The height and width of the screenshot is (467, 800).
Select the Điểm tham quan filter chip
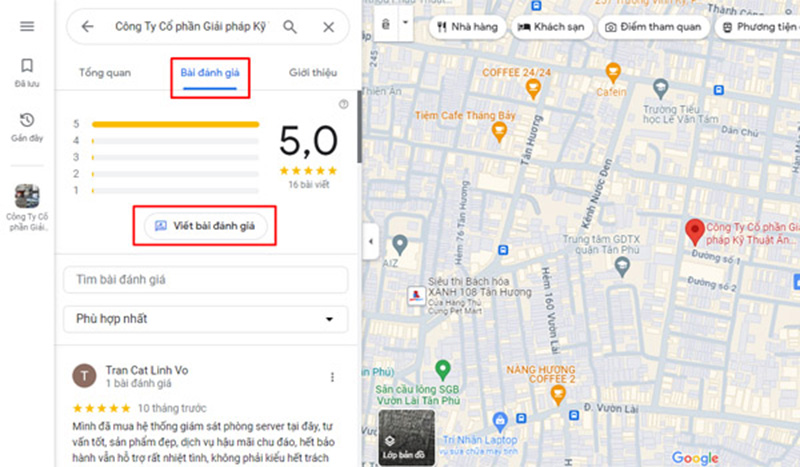tap(654, 27)
